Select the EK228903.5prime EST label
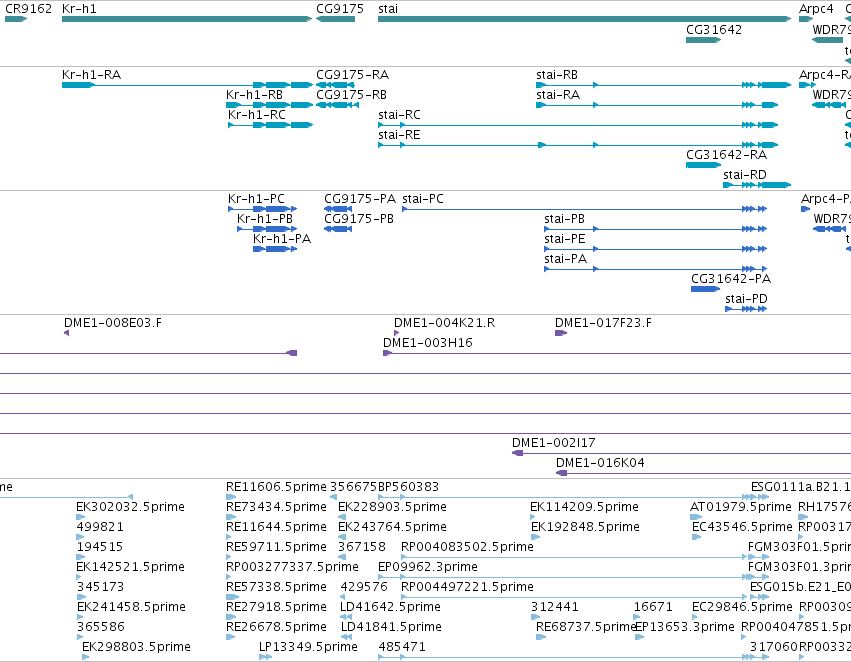The height and width of the screenshot is (662, 851). [x=392, y=507]
